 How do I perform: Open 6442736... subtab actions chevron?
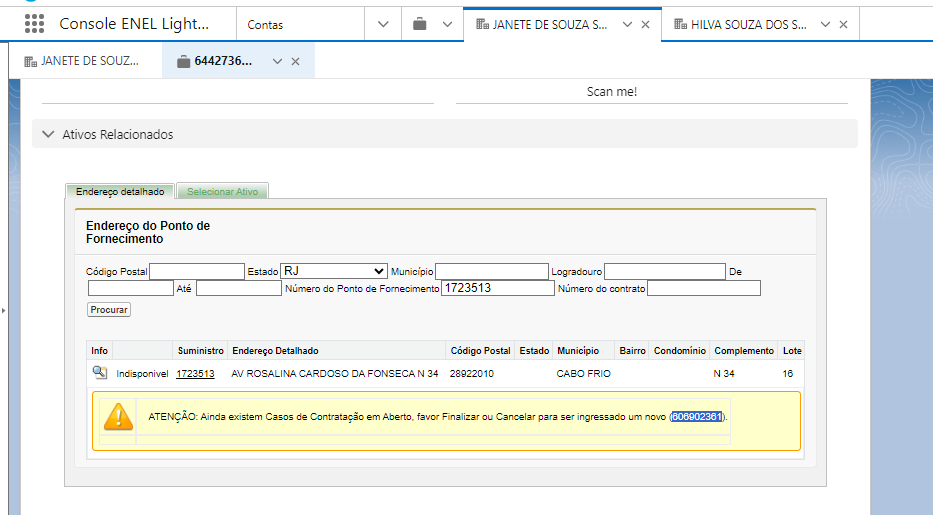click(x=277, y=61)
